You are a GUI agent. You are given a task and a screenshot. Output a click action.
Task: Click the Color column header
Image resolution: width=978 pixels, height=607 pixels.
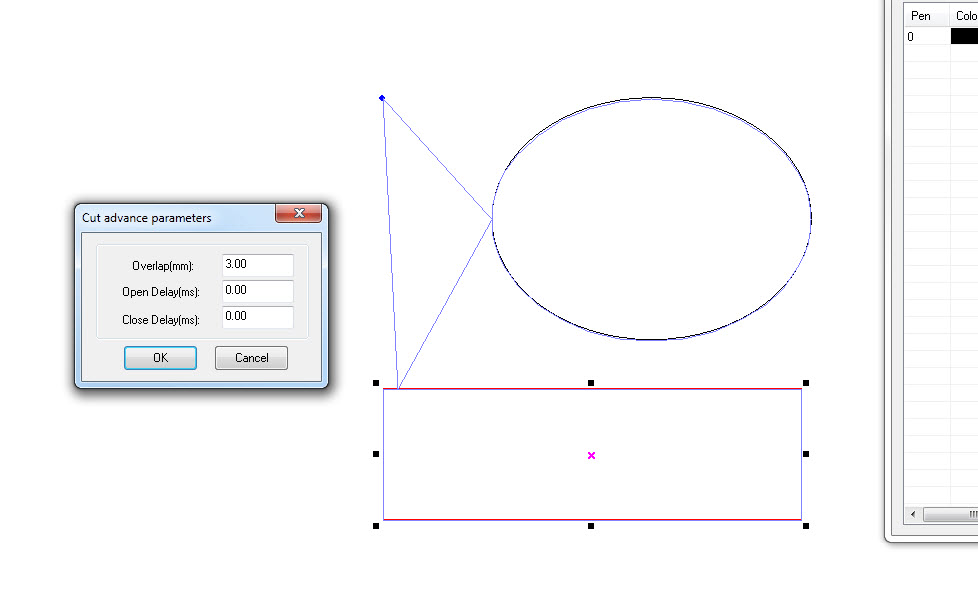coord(965,16)
